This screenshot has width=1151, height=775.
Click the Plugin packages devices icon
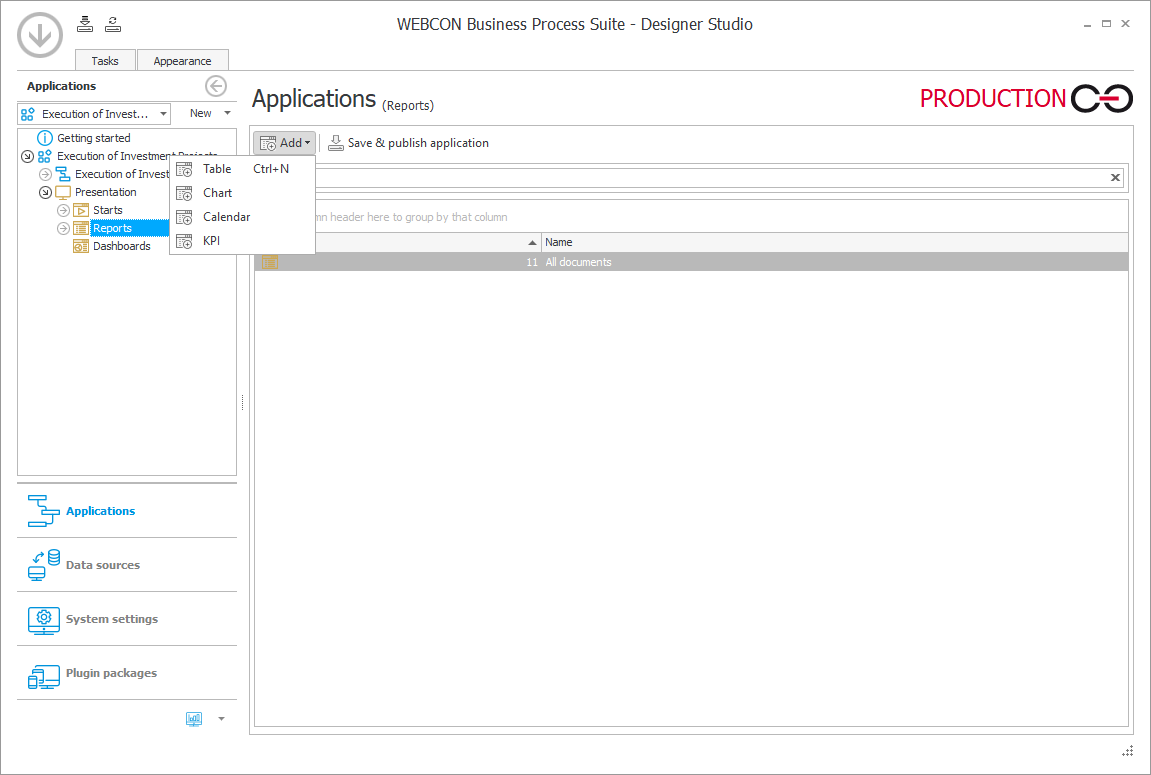[x=43, y=676]
